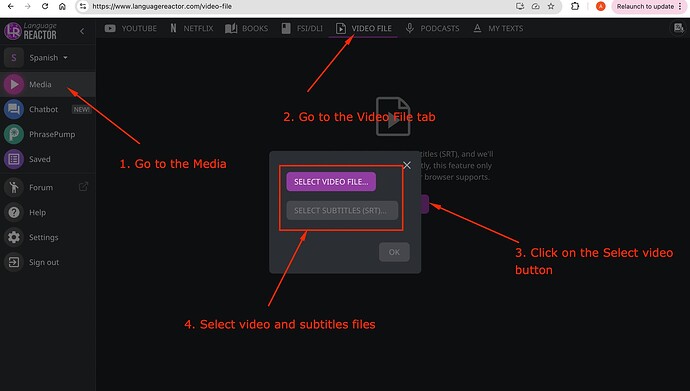Click the Select Video File button
This screenshot has height=391, width=690.
coord(331,182)
